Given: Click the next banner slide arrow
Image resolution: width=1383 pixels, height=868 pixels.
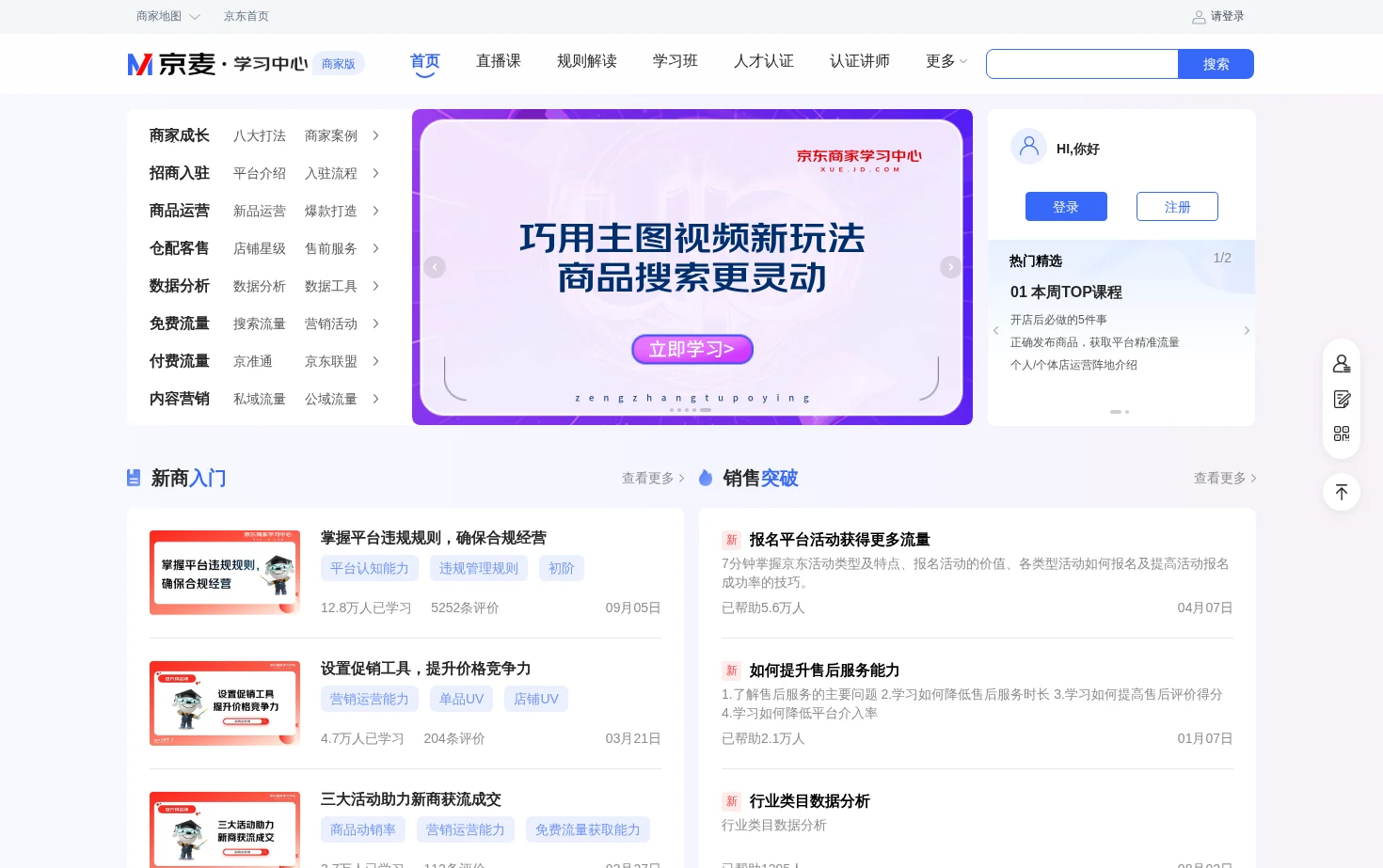Looking at the screenshot, I should click(950, 267).
